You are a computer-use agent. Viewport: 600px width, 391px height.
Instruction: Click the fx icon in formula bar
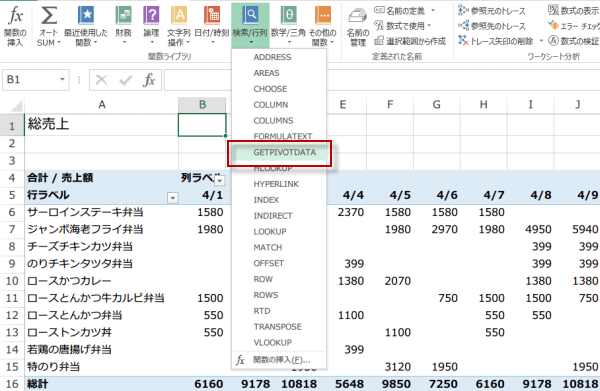pos(149,80)
